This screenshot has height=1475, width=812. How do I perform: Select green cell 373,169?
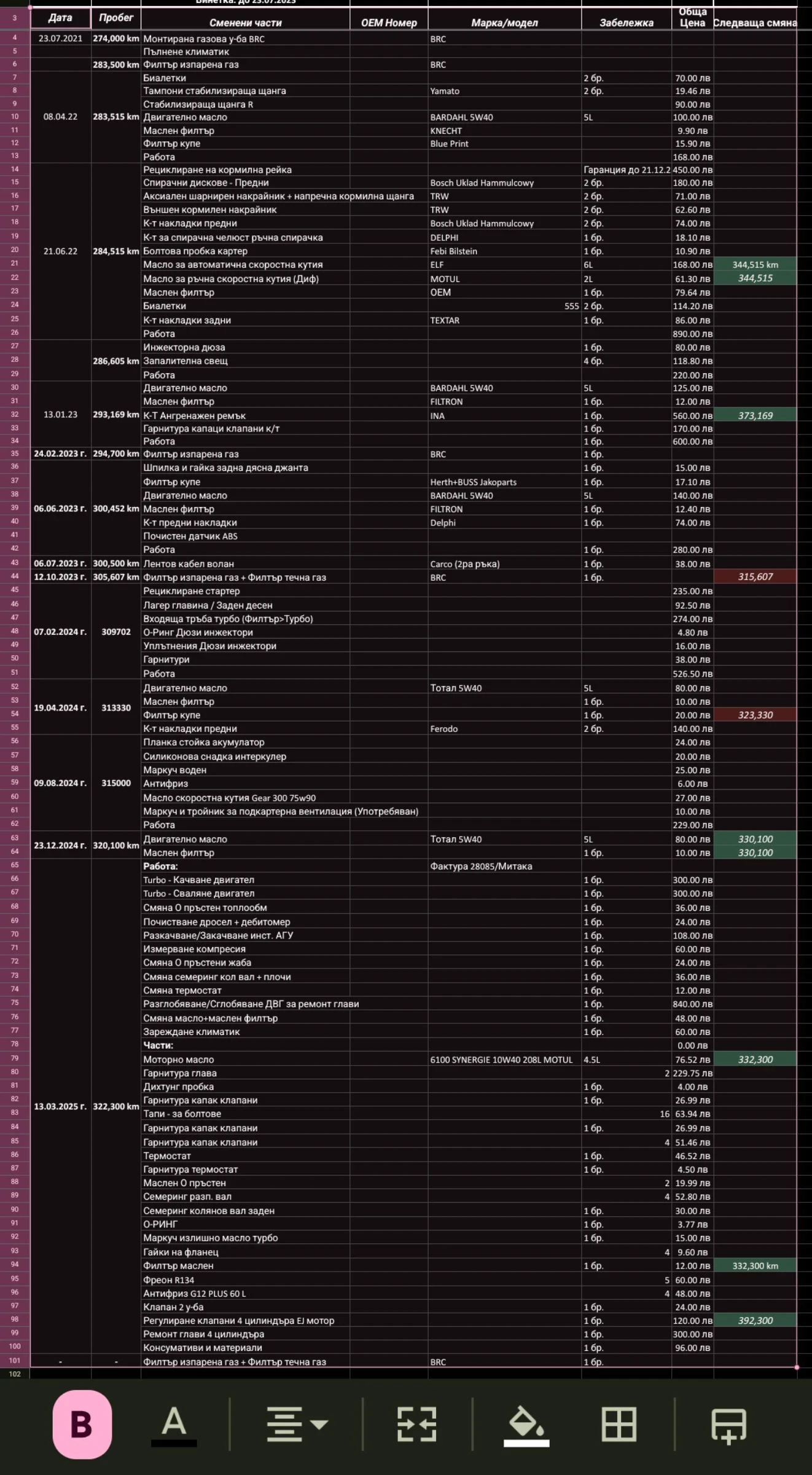755,415
